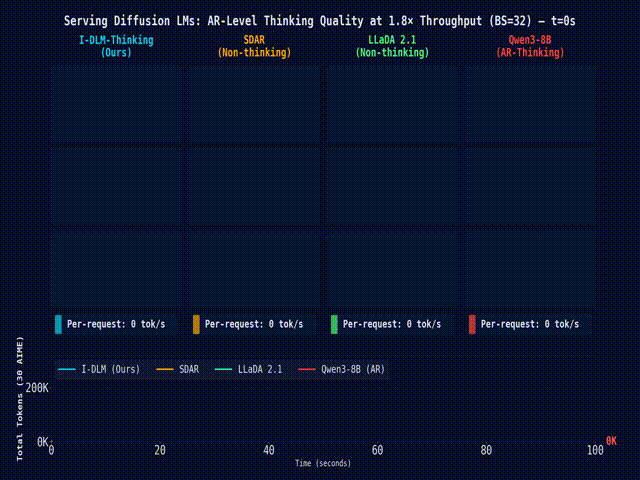The height and width of the screenshot is (480, 640).
Task: Click the red Qwen3 per-request bar swatch
Action: pos(472,324)
